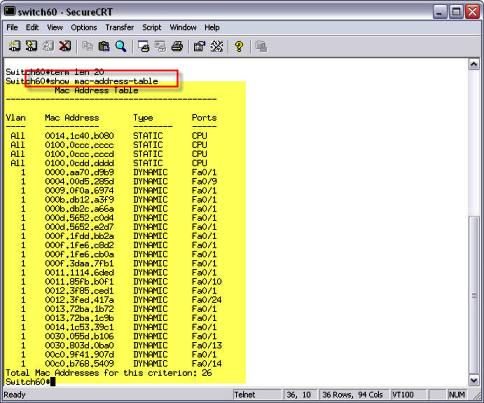Open the Window menu
484x403 pixels.
pyautogui.click(x=183, y=27)
